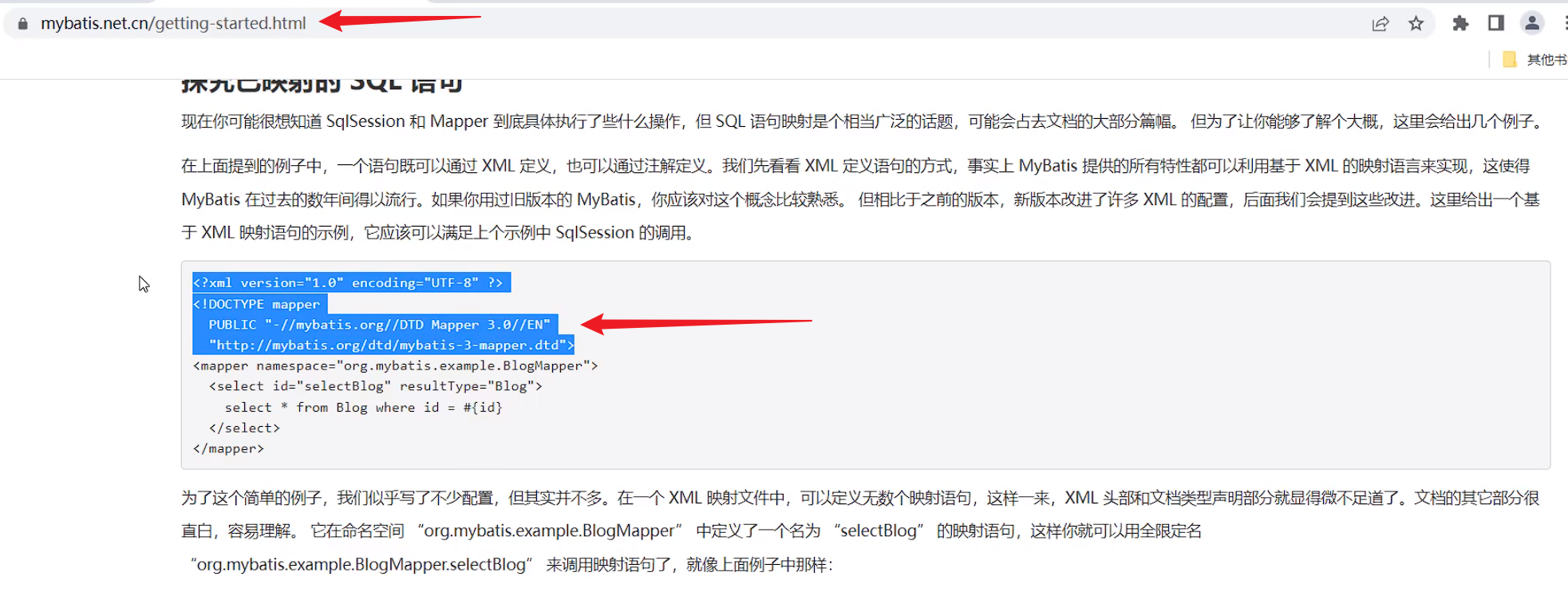Click the mapper namespace code line
This screenshot has width=1568, height=592.
pyautogui.click(x=395, y=366)
